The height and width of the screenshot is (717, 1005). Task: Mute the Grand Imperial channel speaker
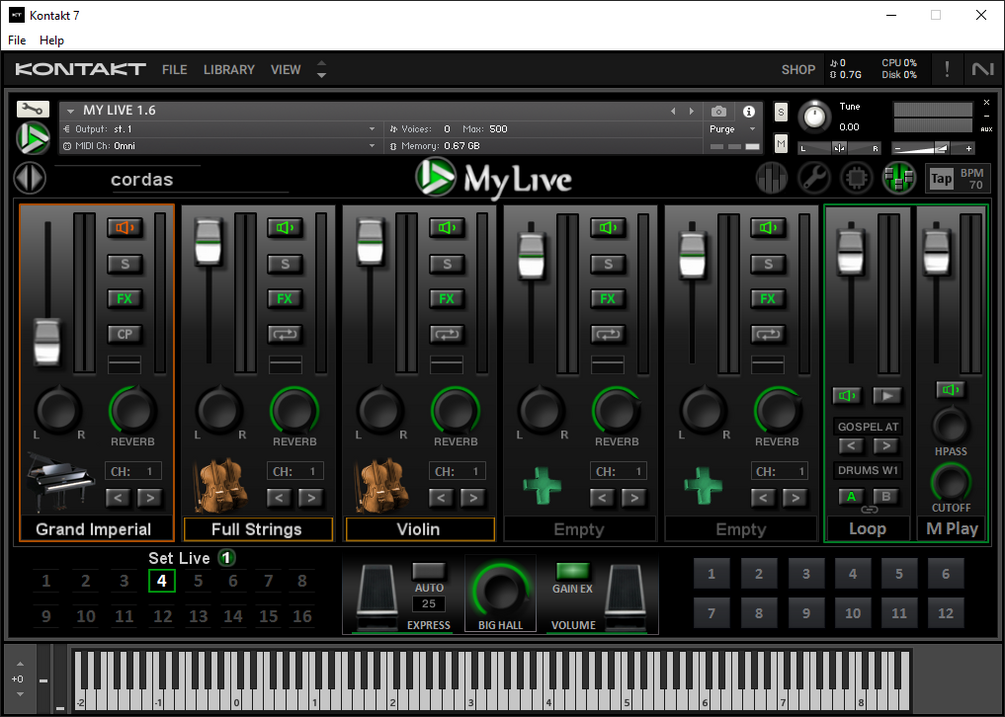pyautogui.click(x=124, y=227)
